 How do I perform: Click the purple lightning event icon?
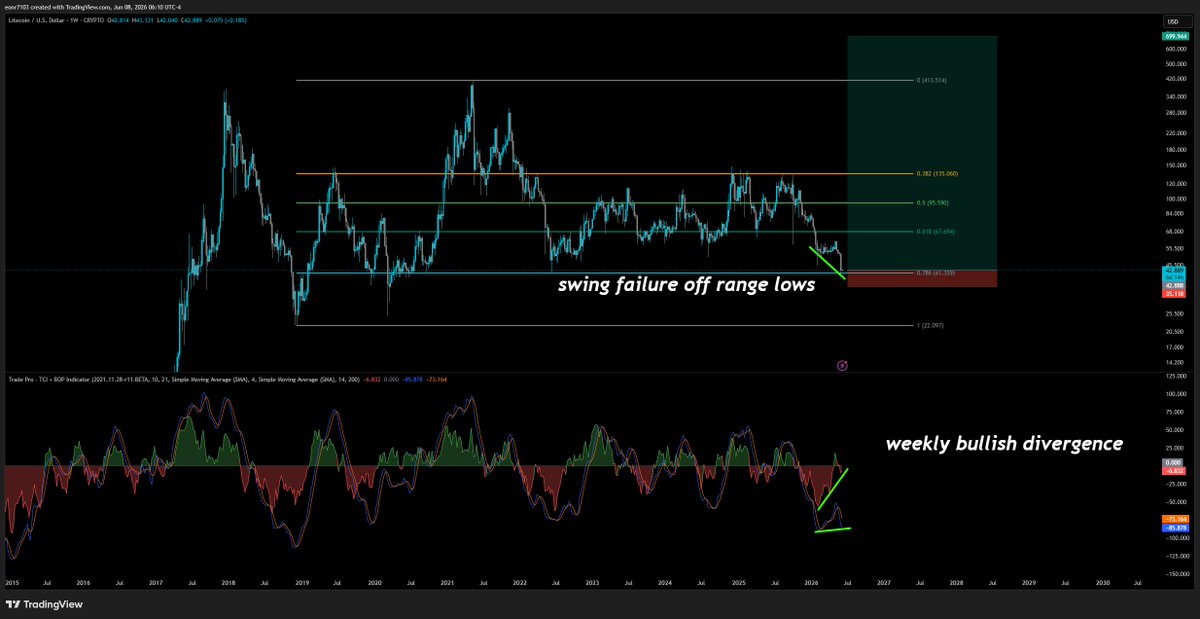click(842, 365)
